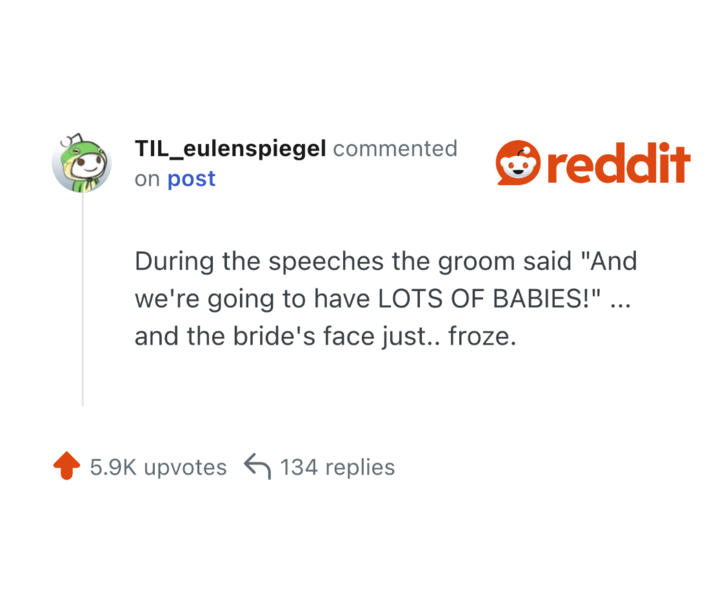Click the Reddit Snoo logo icon

[x=518, y=163]
